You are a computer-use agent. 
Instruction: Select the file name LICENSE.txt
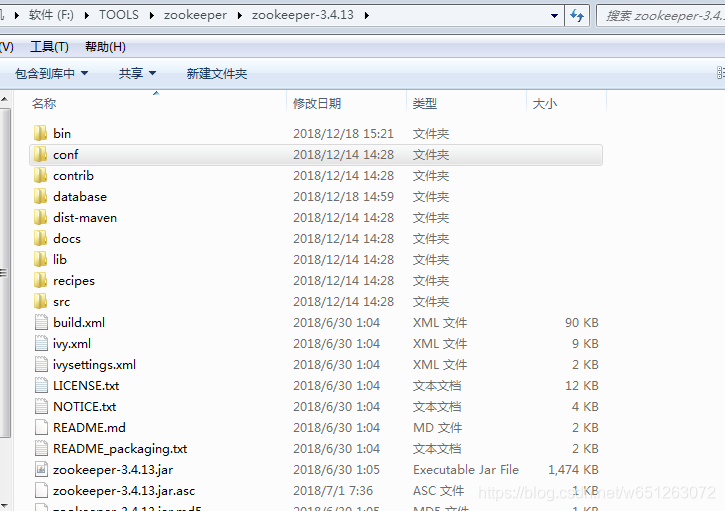pos(86,385)
